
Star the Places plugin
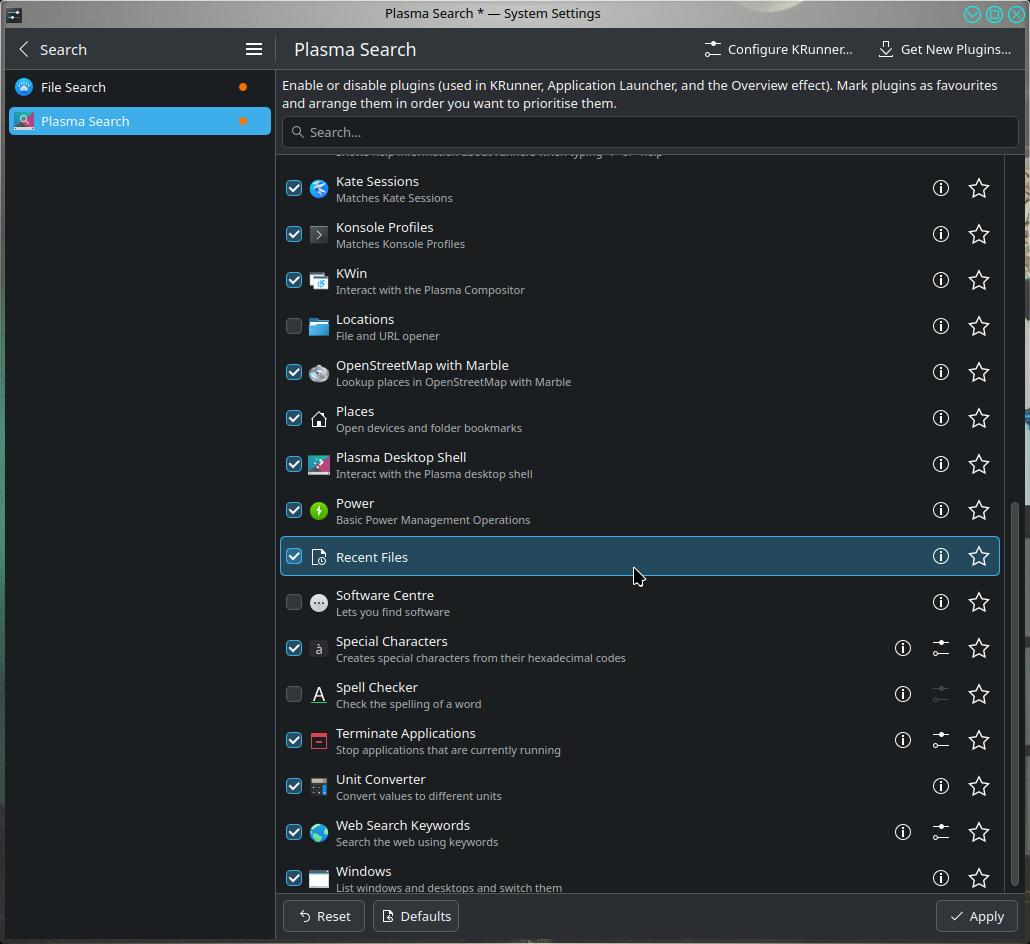pyautogui.click(x=979, y=418)
